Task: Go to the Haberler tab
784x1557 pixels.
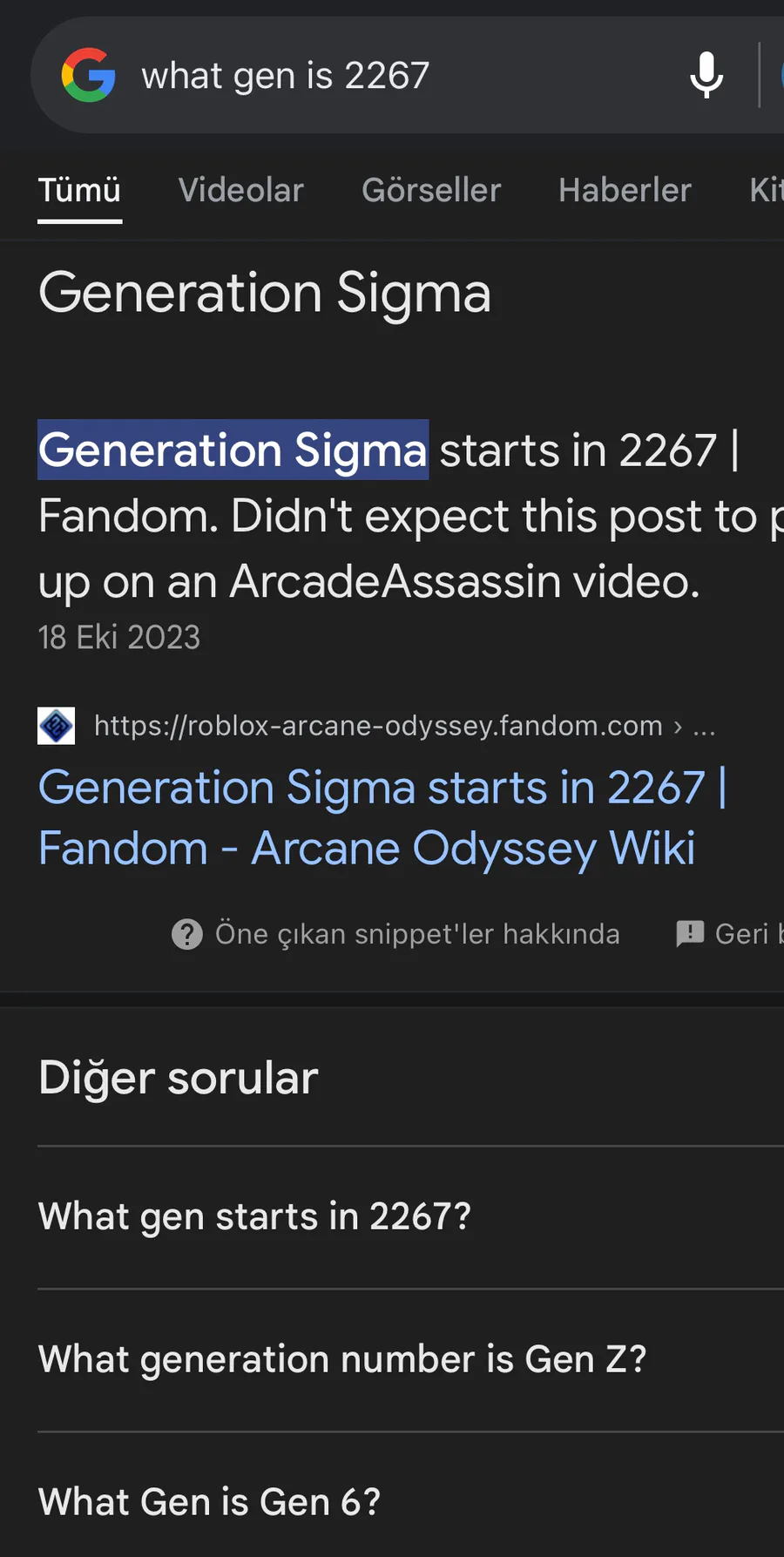Action: 625,190
